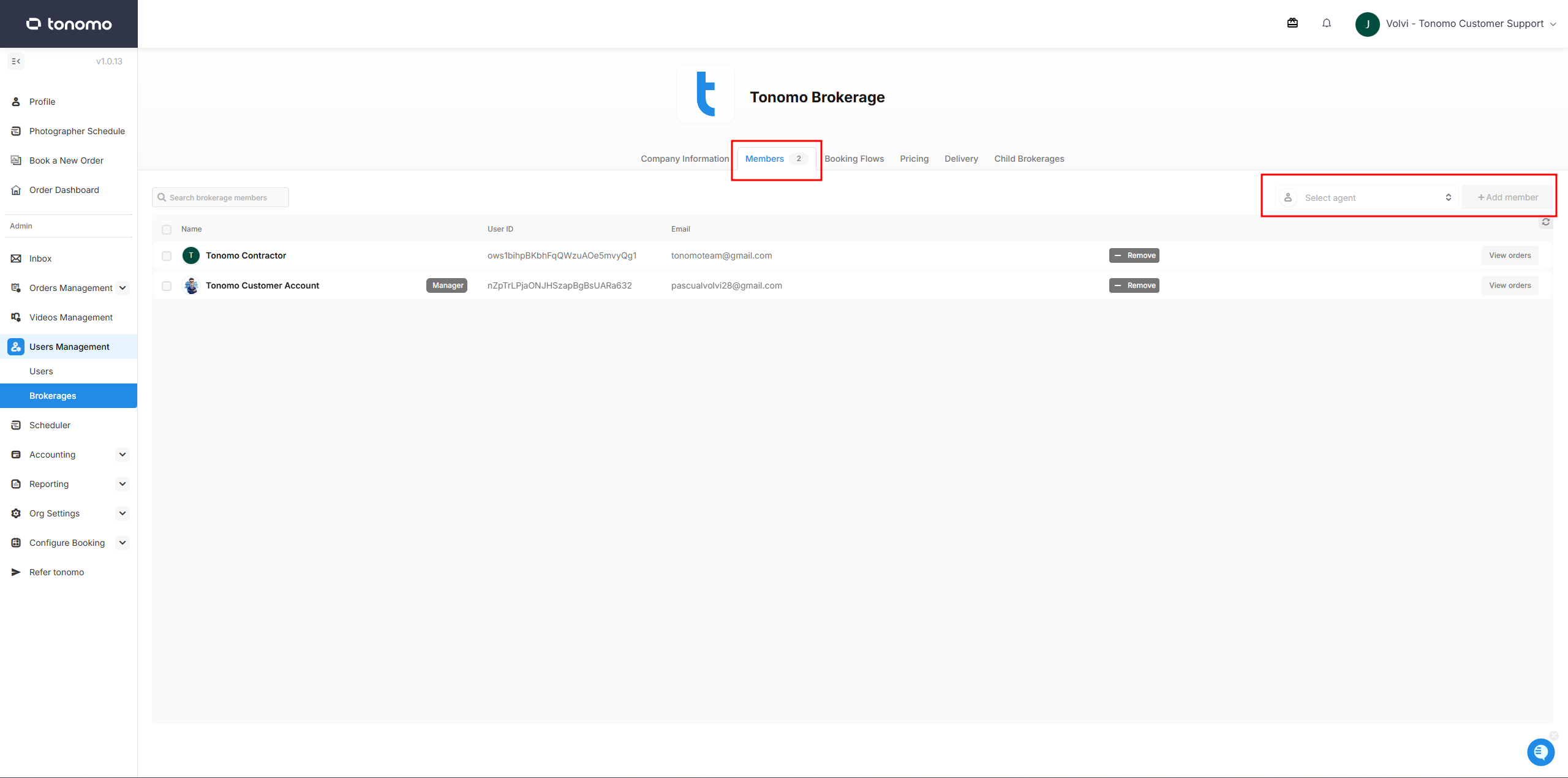Expand the Accounting submenu chevron

coord(123,455)
